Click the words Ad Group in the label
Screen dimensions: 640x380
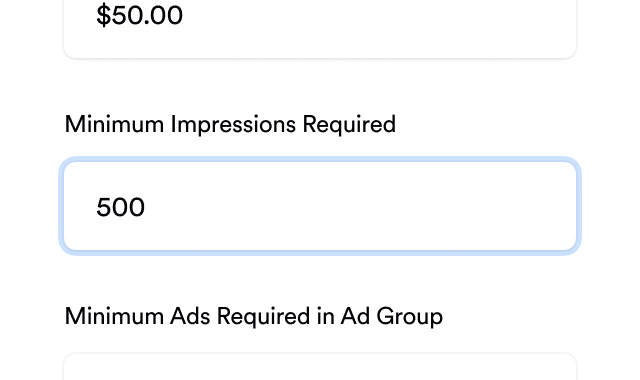coord(392,317)
